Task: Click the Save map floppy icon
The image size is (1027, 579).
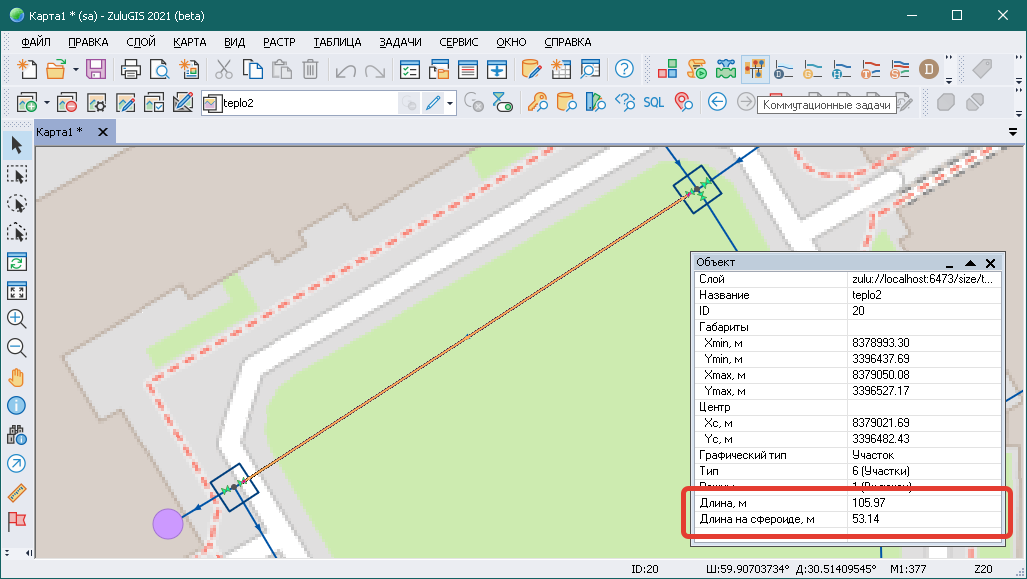Action: click(96, 69)
